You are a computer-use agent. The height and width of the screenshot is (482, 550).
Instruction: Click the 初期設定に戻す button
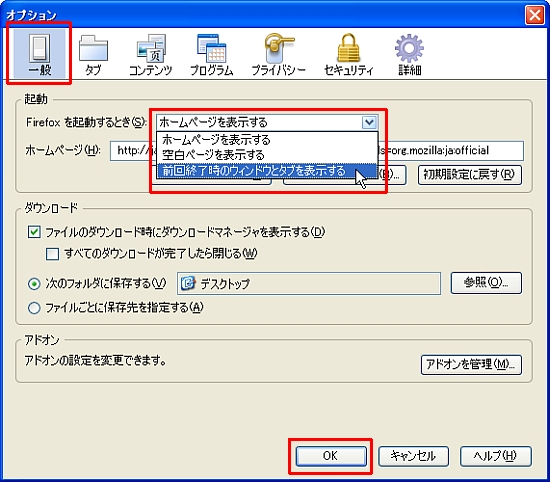coord(469,175)
